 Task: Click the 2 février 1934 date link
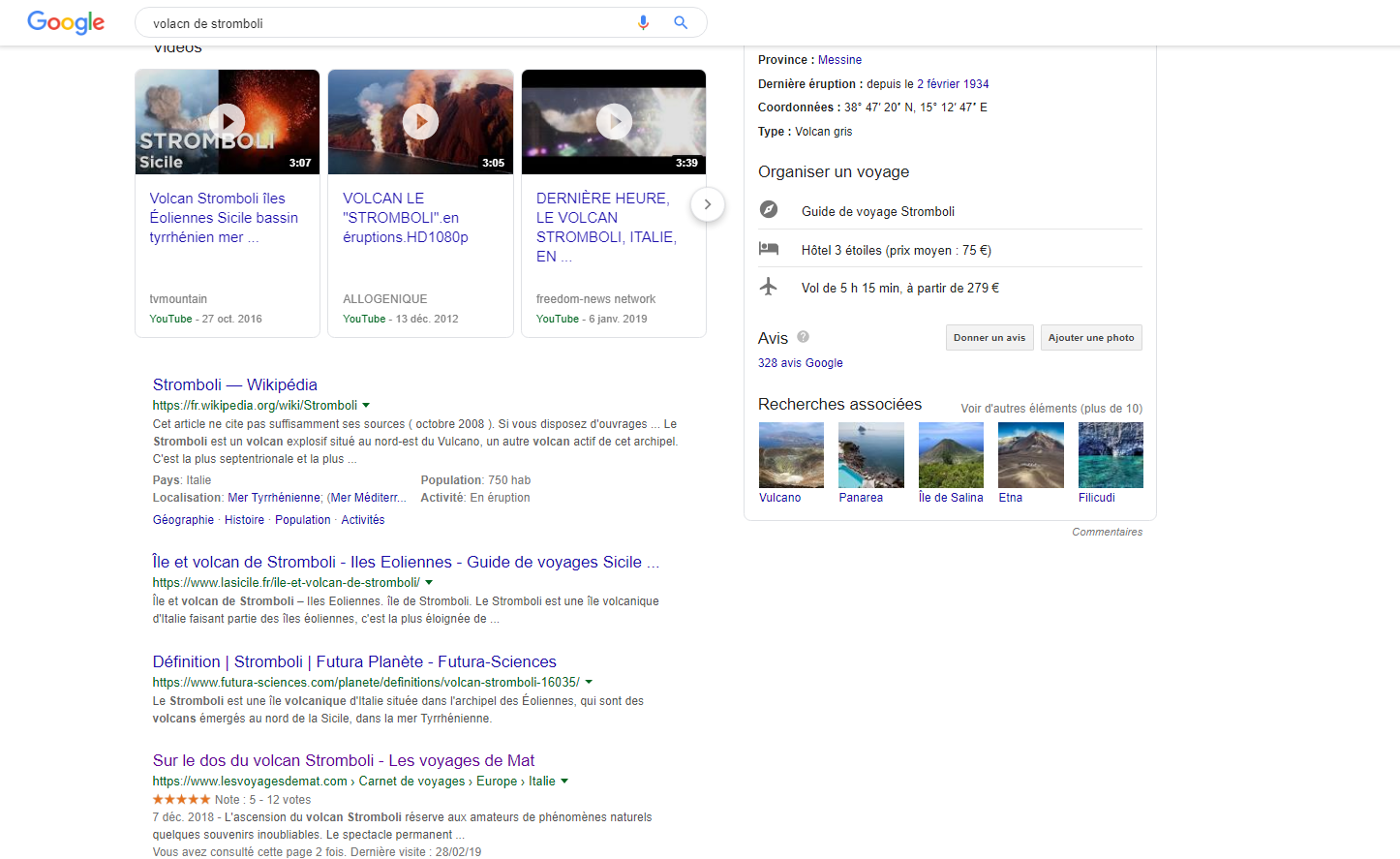click(x=953, y=84)
